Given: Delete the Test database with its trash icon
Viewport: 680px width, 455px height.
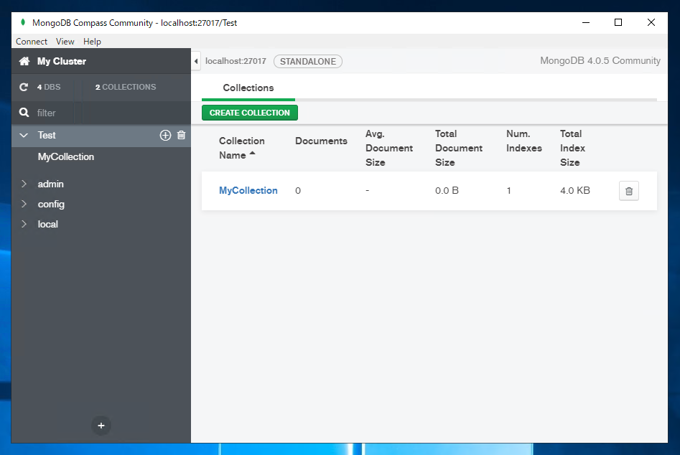Looking at the screenshot, I should click(181, 135).
